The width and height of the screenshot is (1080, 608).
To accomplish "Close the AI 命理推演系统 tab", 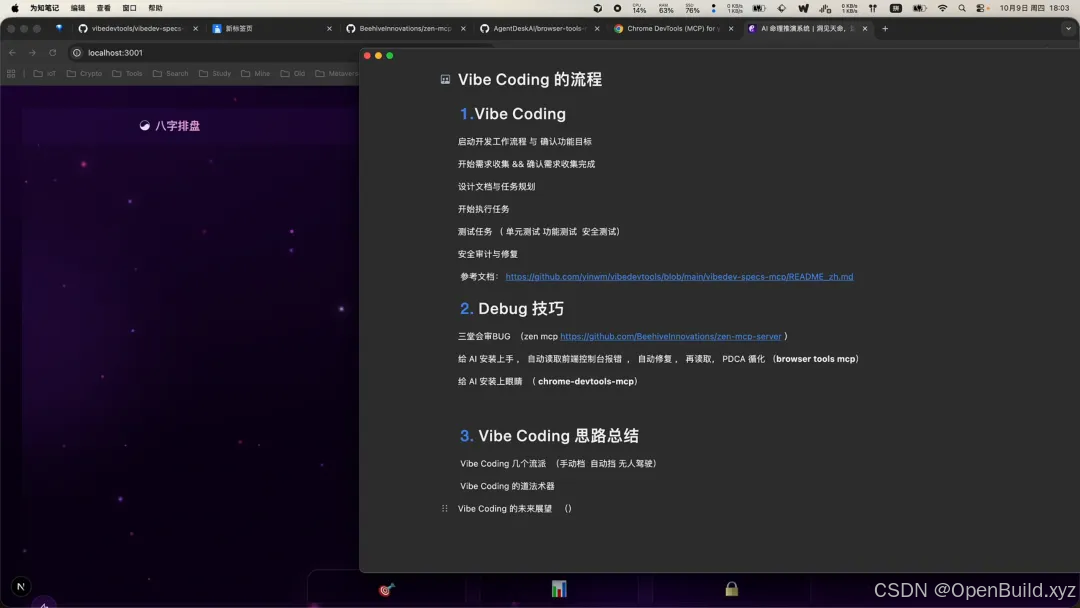I will click(865, 29).
